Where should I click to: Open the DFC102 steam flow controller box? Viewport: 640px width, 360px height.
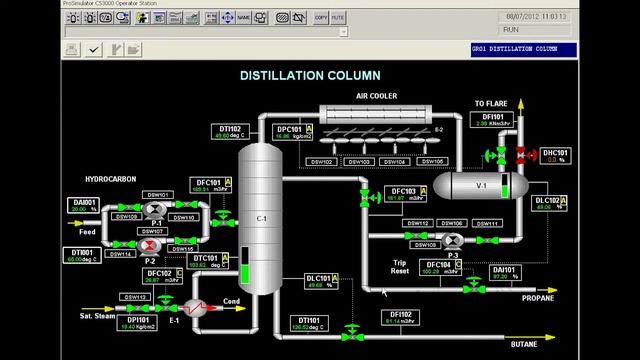point(162,276)
